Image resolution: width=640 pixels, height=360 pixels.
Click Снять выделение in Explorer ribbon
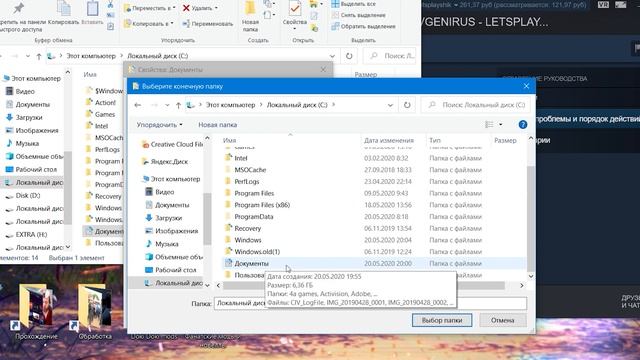click(358, 15)
